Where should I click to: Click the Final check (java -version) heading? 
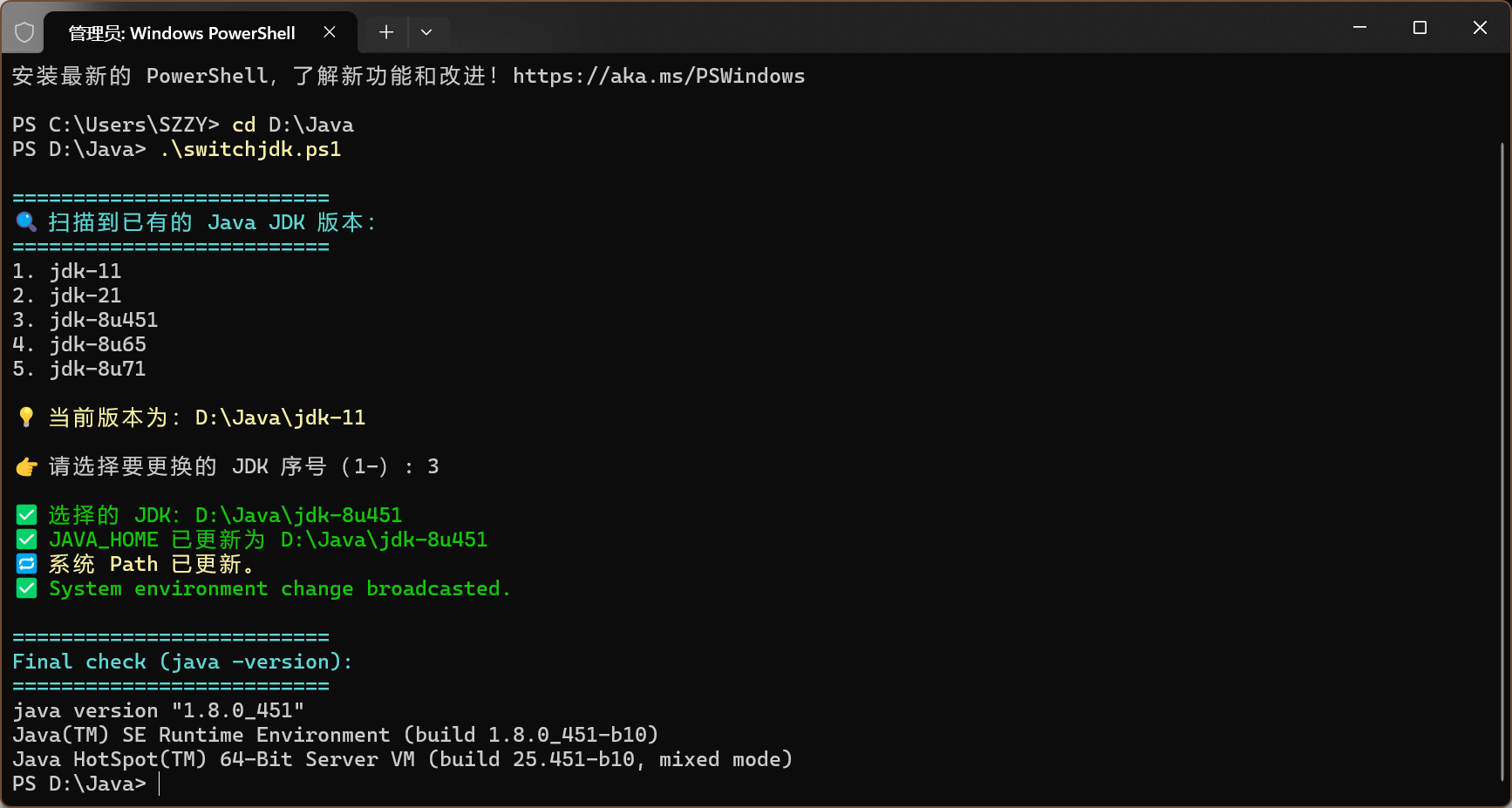tap(181, 662)
